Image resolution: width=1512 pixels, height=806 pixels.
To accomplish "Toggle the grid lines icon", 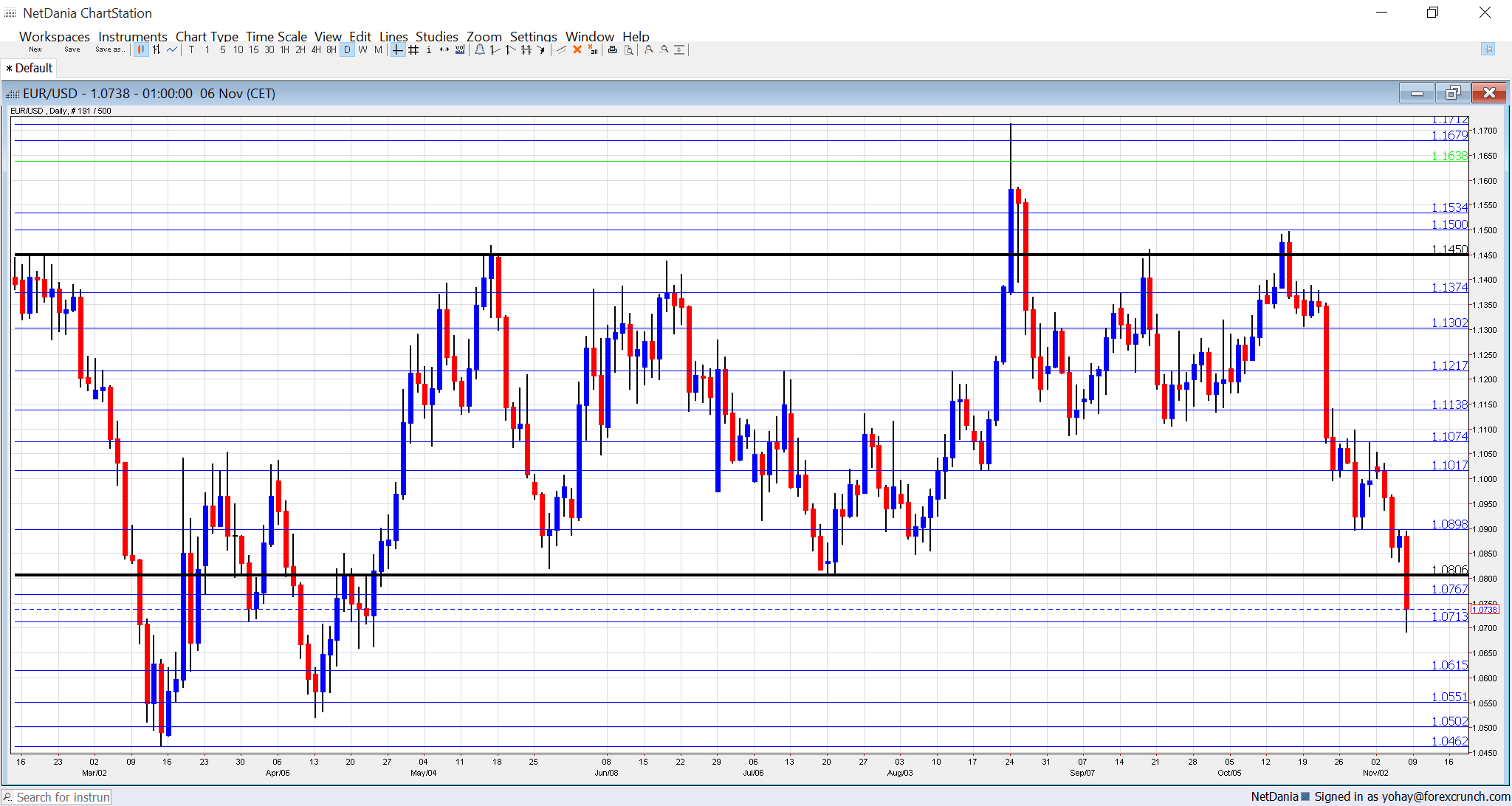I will [413, 49].
